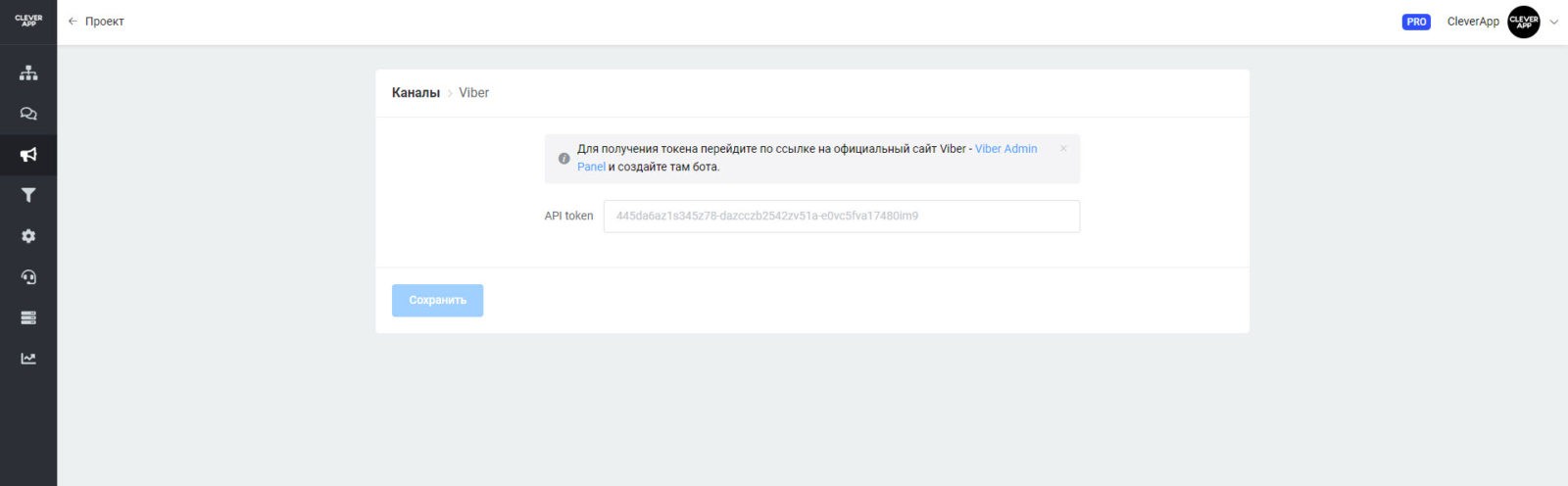1568x486 pixels.
Task: Click the info icon in the notice
Action: pos(563,158)
